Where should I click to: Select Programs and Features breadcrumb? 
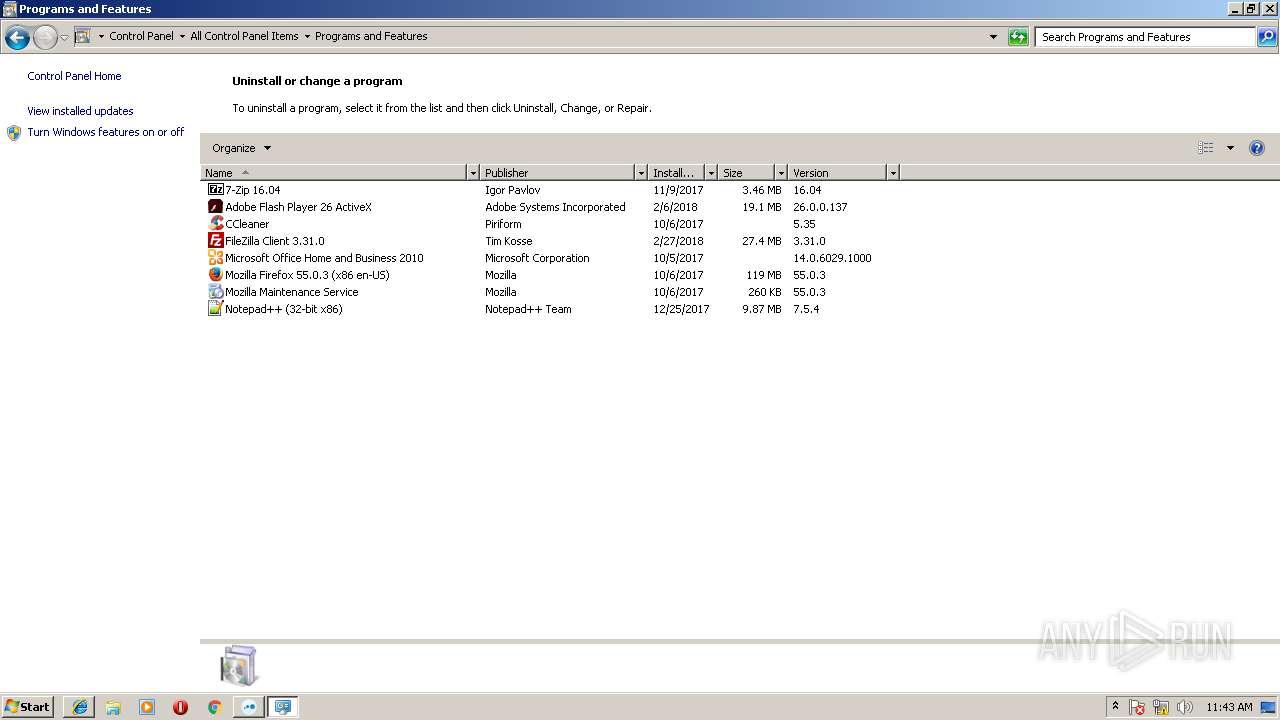tap(371, 36)
